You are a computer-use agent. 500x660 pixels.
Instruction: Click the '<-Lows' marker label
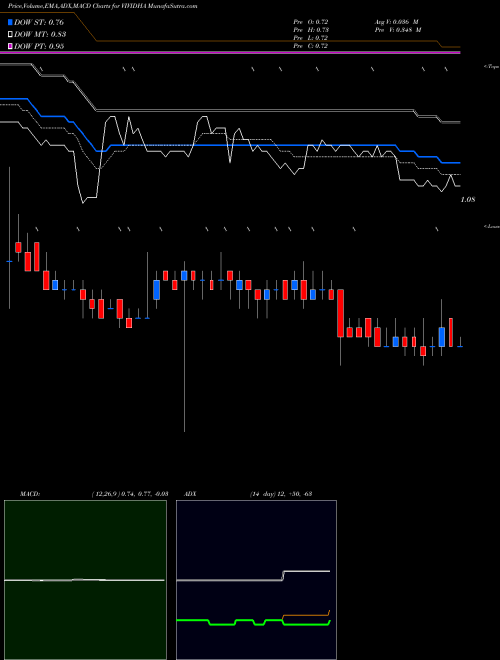pos(492,226)
